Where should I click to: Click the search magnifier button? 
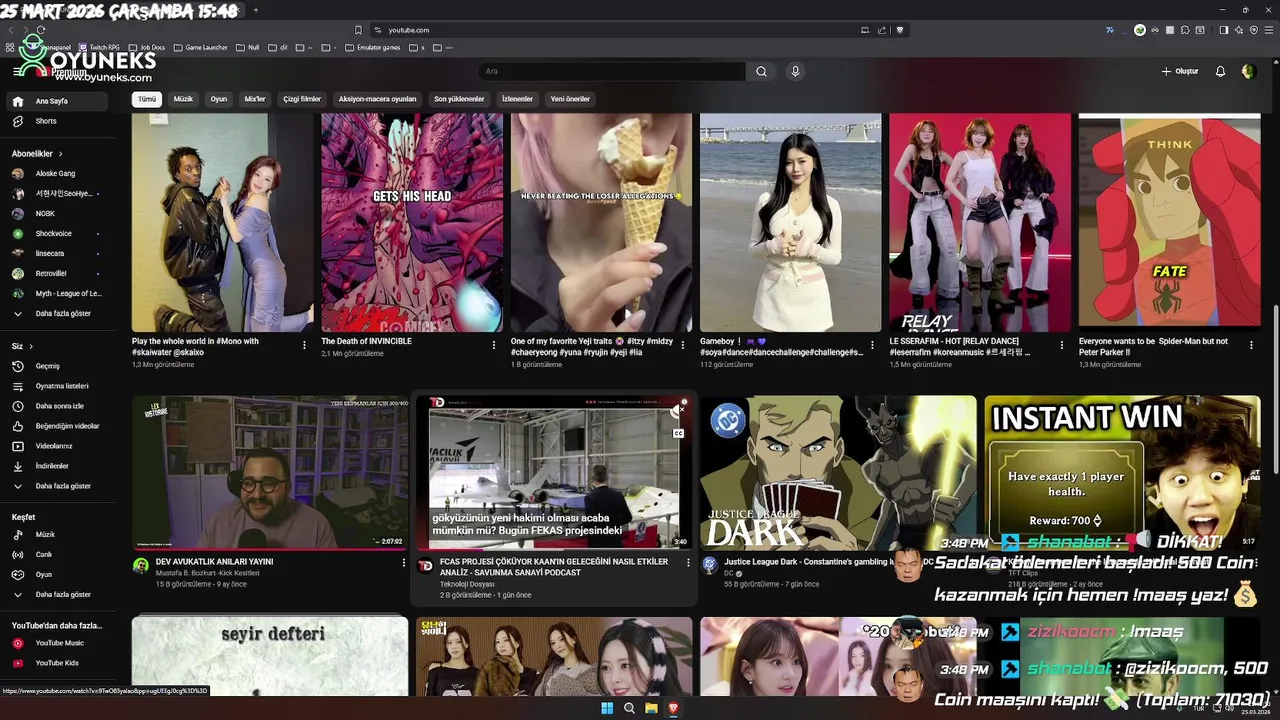coord(761,71)
